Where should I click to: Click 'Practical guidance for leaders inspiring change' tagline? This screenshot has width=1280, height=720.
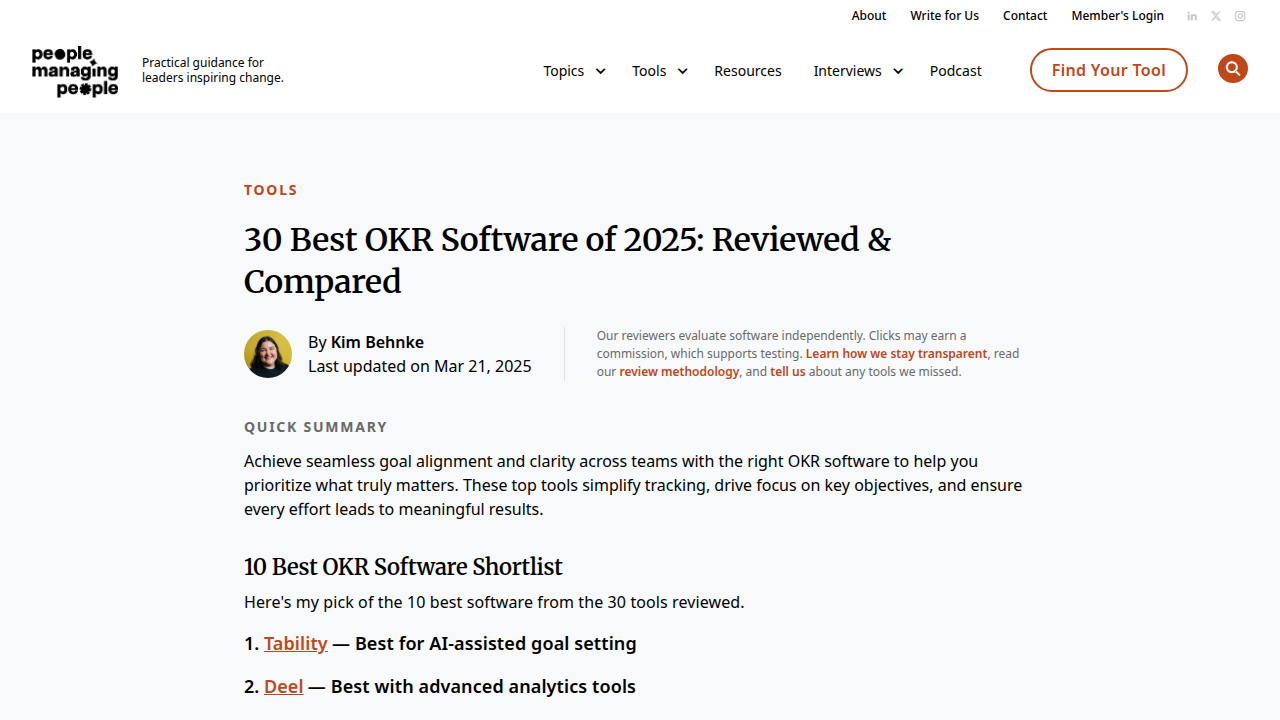click(213, 70)
